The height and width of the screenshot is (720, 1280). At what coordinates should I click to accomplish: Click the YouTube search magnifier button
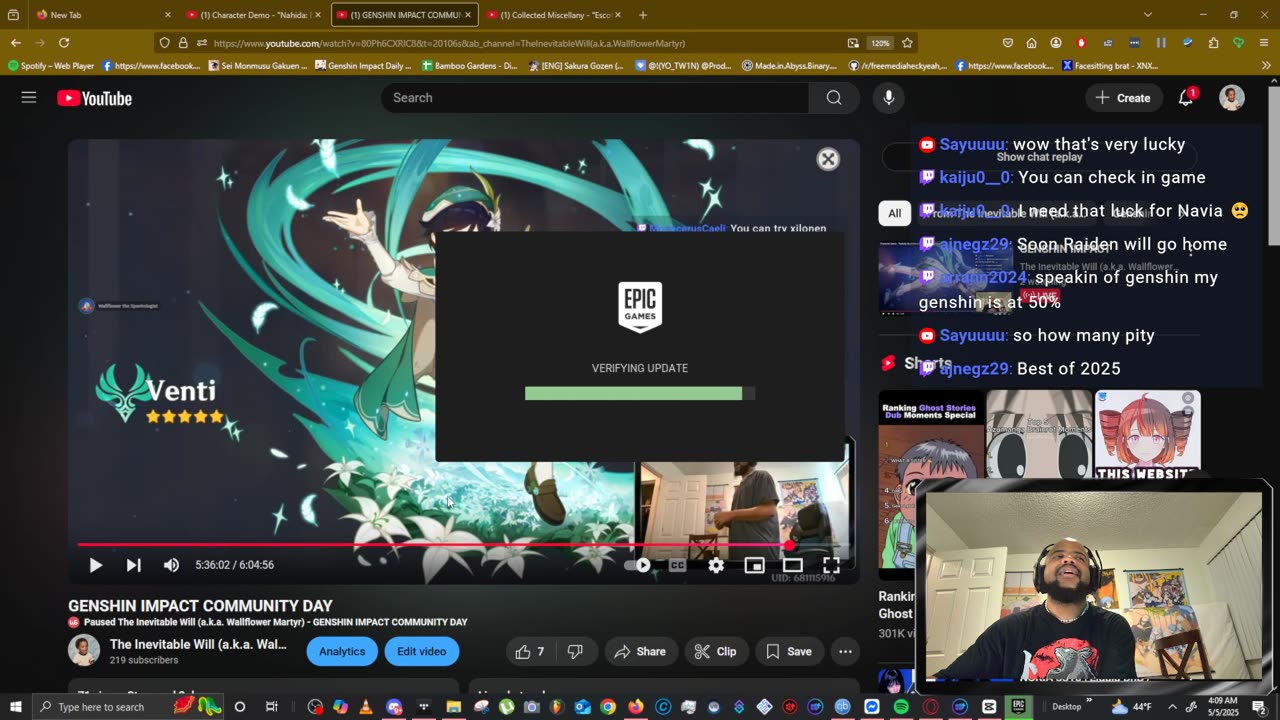834,98
